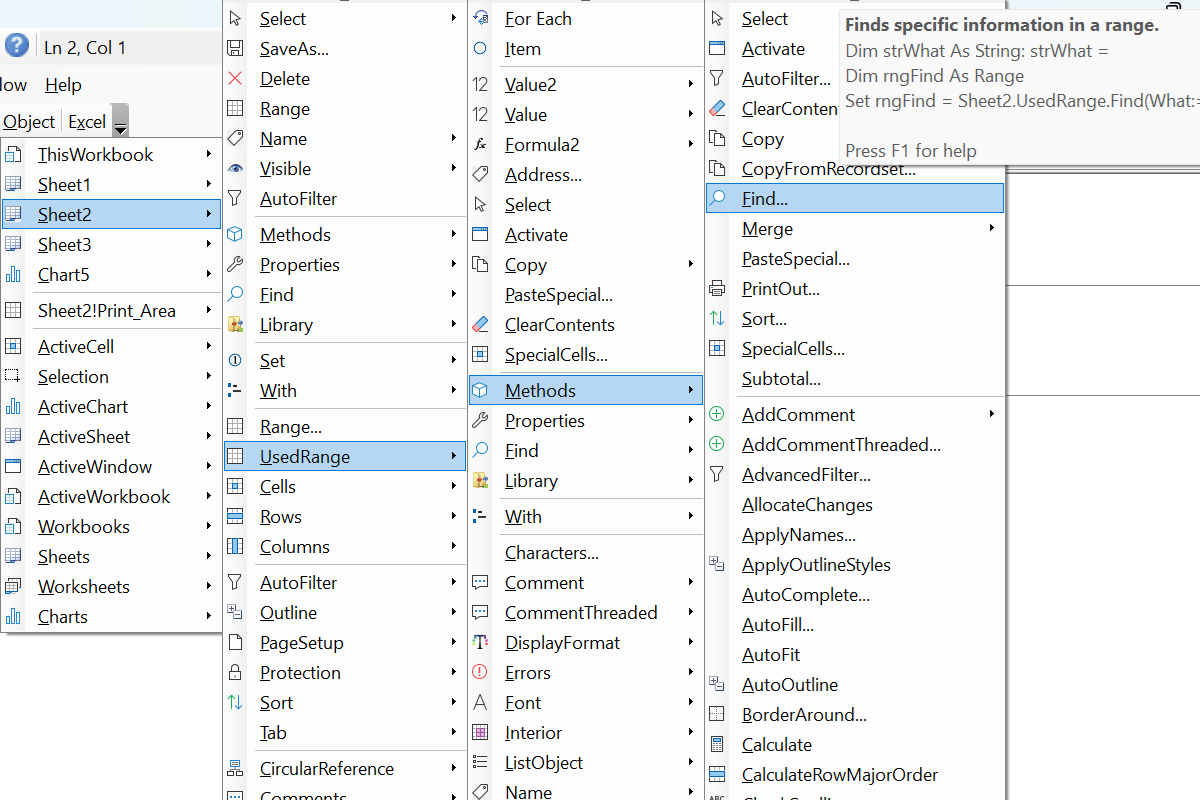Screen dimensions: 1200x800
Task: Click the Formula2 fx icon
Action: (480, 144)
